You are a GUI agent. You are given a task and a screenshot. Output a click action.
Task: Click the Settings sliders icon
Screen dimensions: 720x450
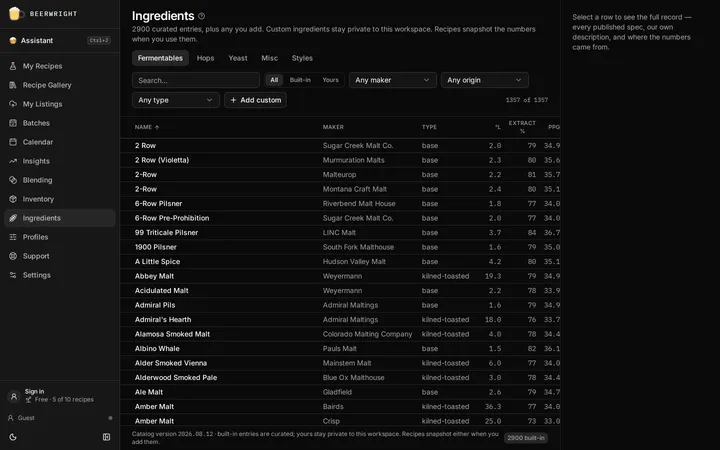pyautogui.click(x=13, y=275)
